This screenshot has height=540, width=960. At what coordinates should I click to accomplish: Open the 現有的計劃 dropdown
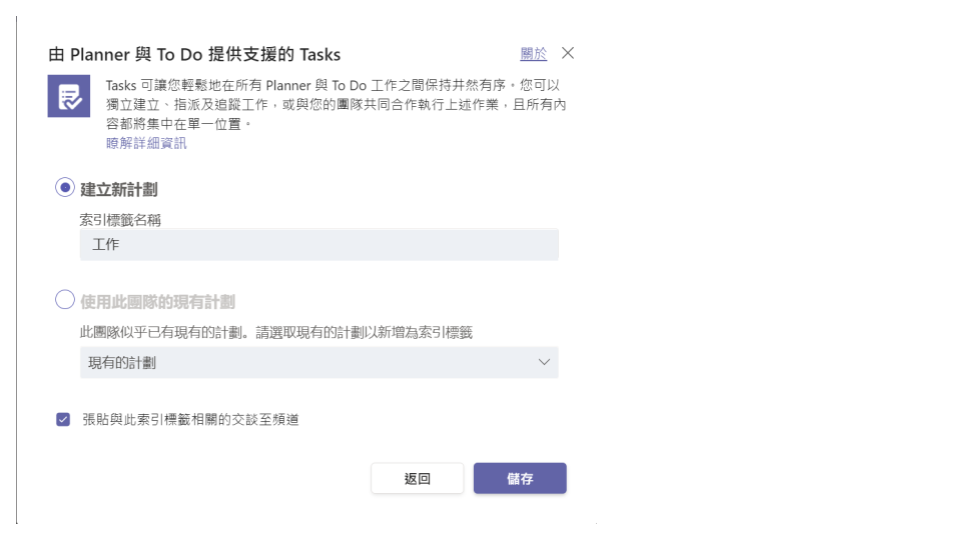(x=318, y=362)
